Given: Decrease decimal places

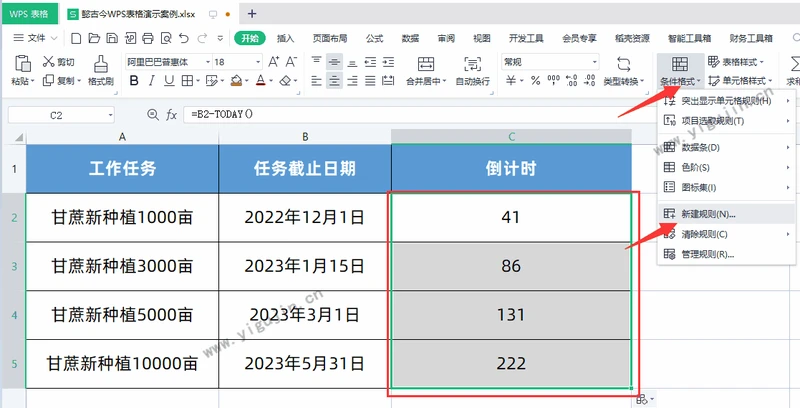Looking at the screenshot, I should [590, 81].
